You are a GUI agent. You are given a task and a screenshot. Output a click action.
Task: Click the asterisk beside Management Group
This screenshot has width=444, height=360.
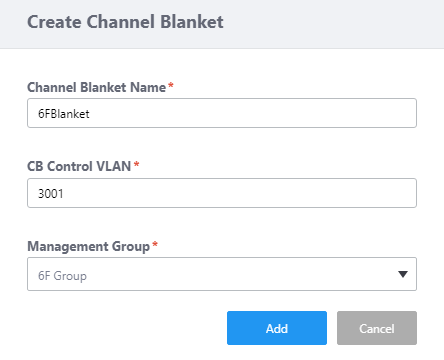[155, 244]
